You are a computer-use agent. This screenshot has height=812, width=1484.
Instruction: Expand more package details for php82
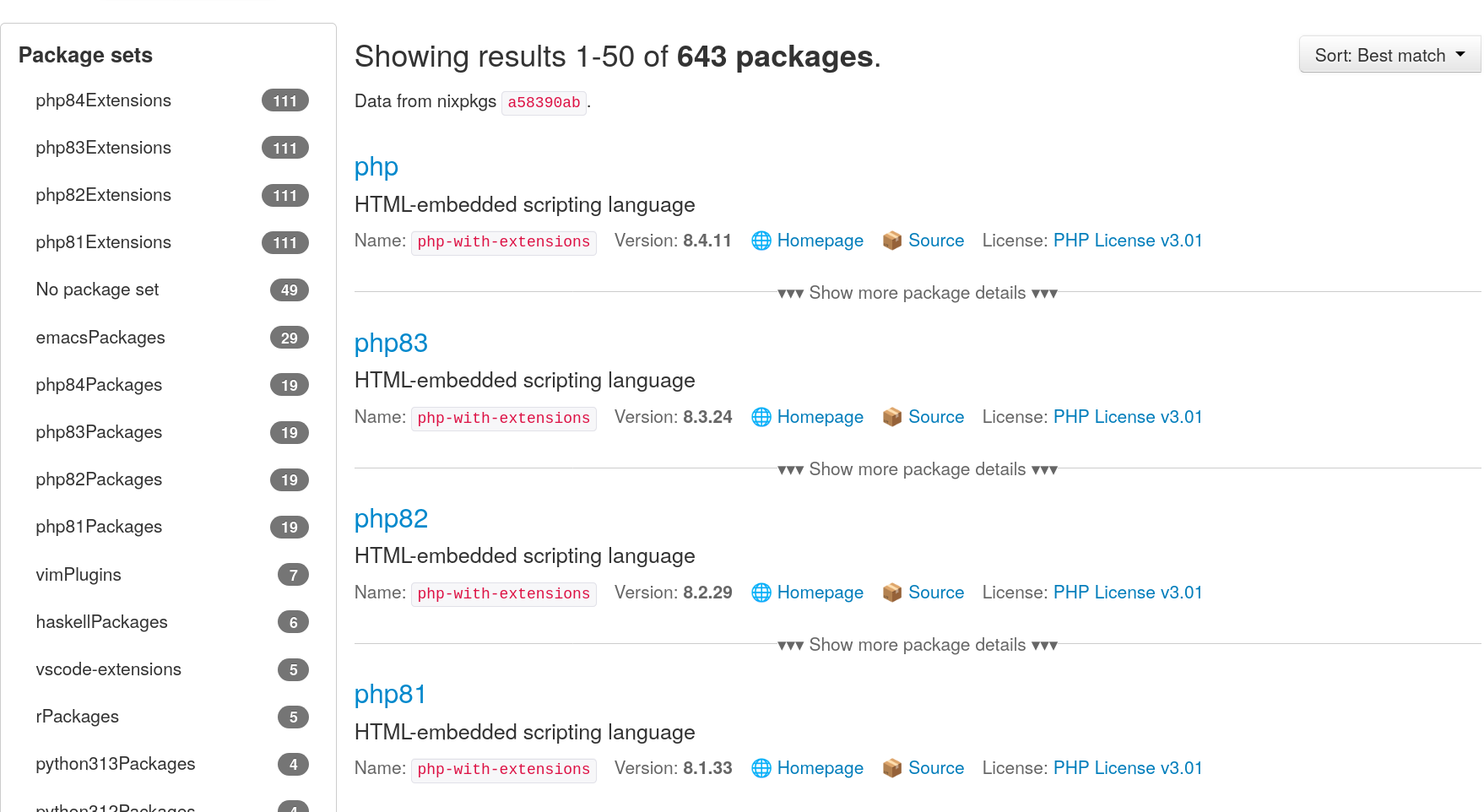click(x=917, y=645)
